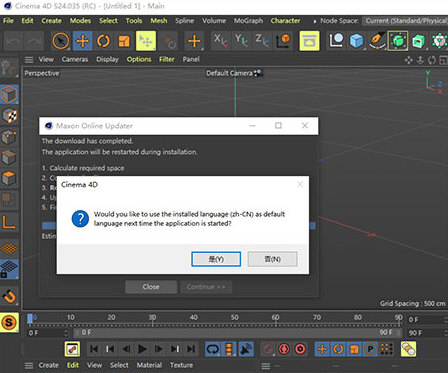
Task: Open the File menu
Action: pos(8,21)
